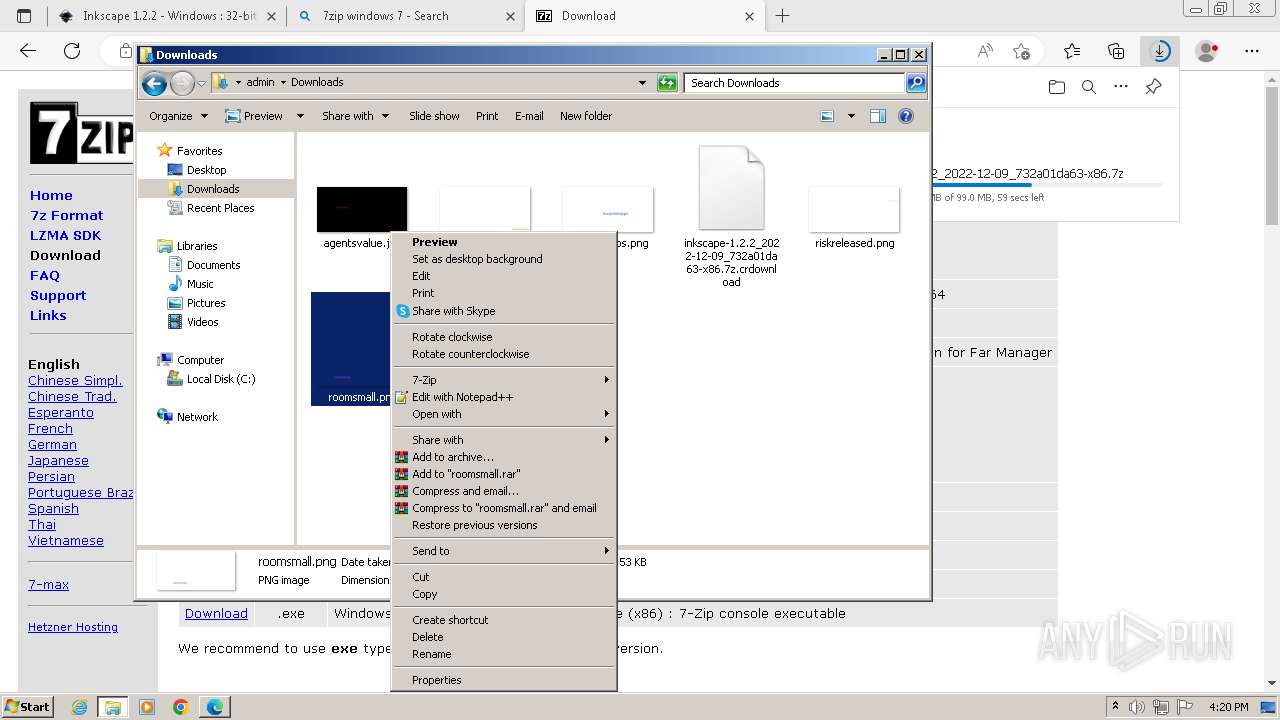Viewport: 1280px width, 720px height.
Task: Expand the address bar history dropdown
Action: [x=642, y=83]
